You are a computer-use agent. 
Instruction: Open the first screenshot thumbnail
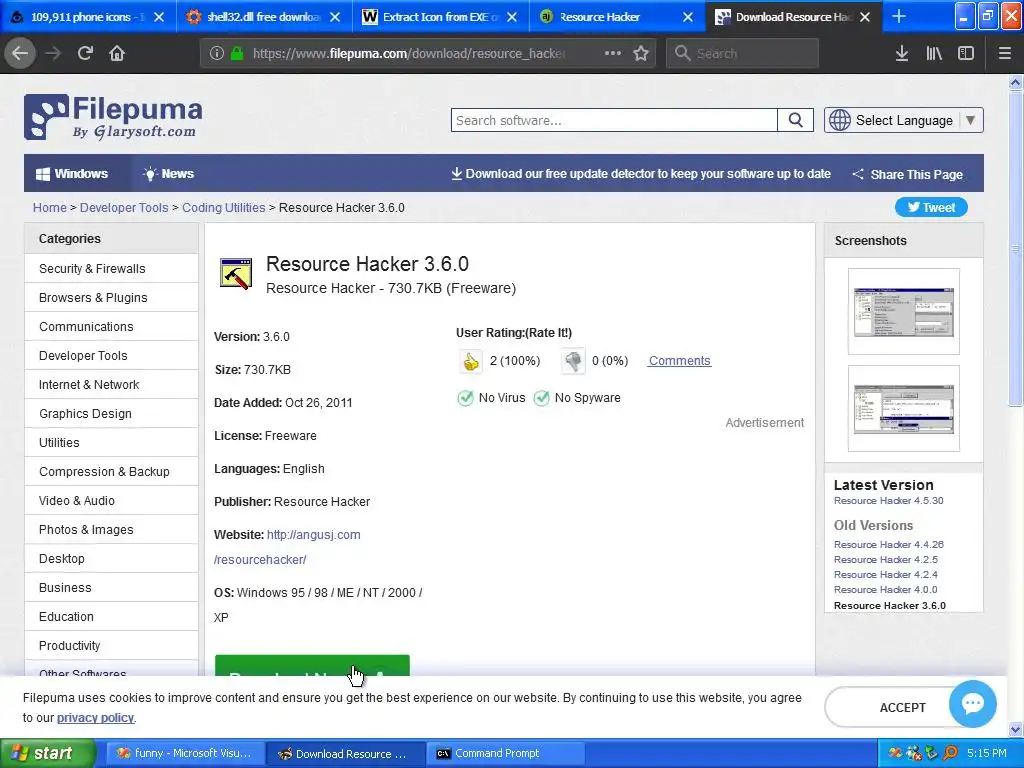tap(904, 312)
